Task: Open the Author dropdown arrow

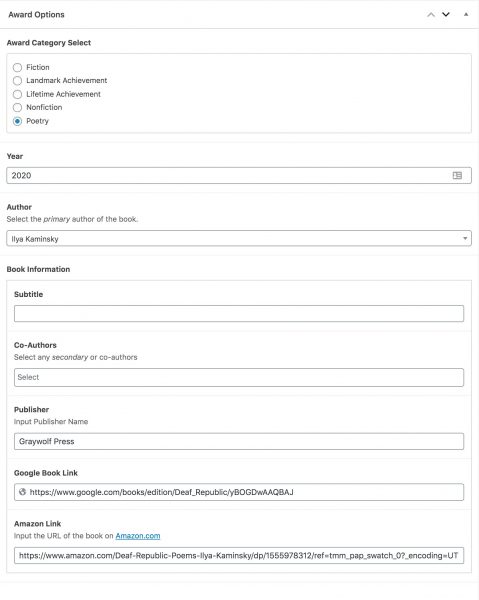Action: coord(465,238)
